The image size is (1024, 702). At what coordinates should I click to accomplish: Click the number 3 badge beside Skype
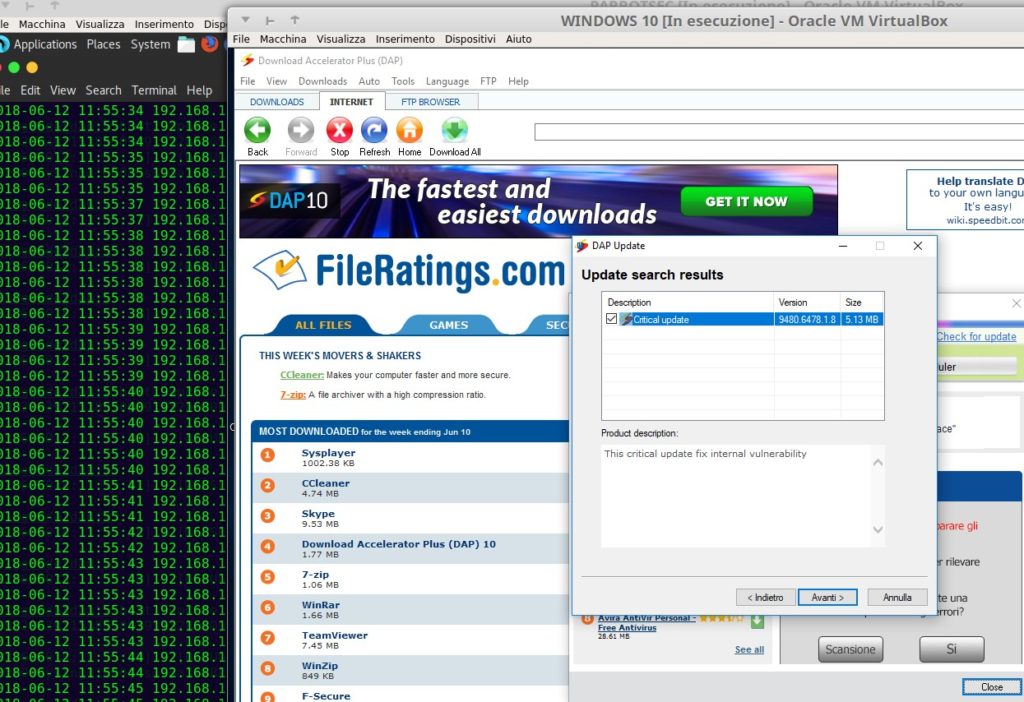[268, 516]
